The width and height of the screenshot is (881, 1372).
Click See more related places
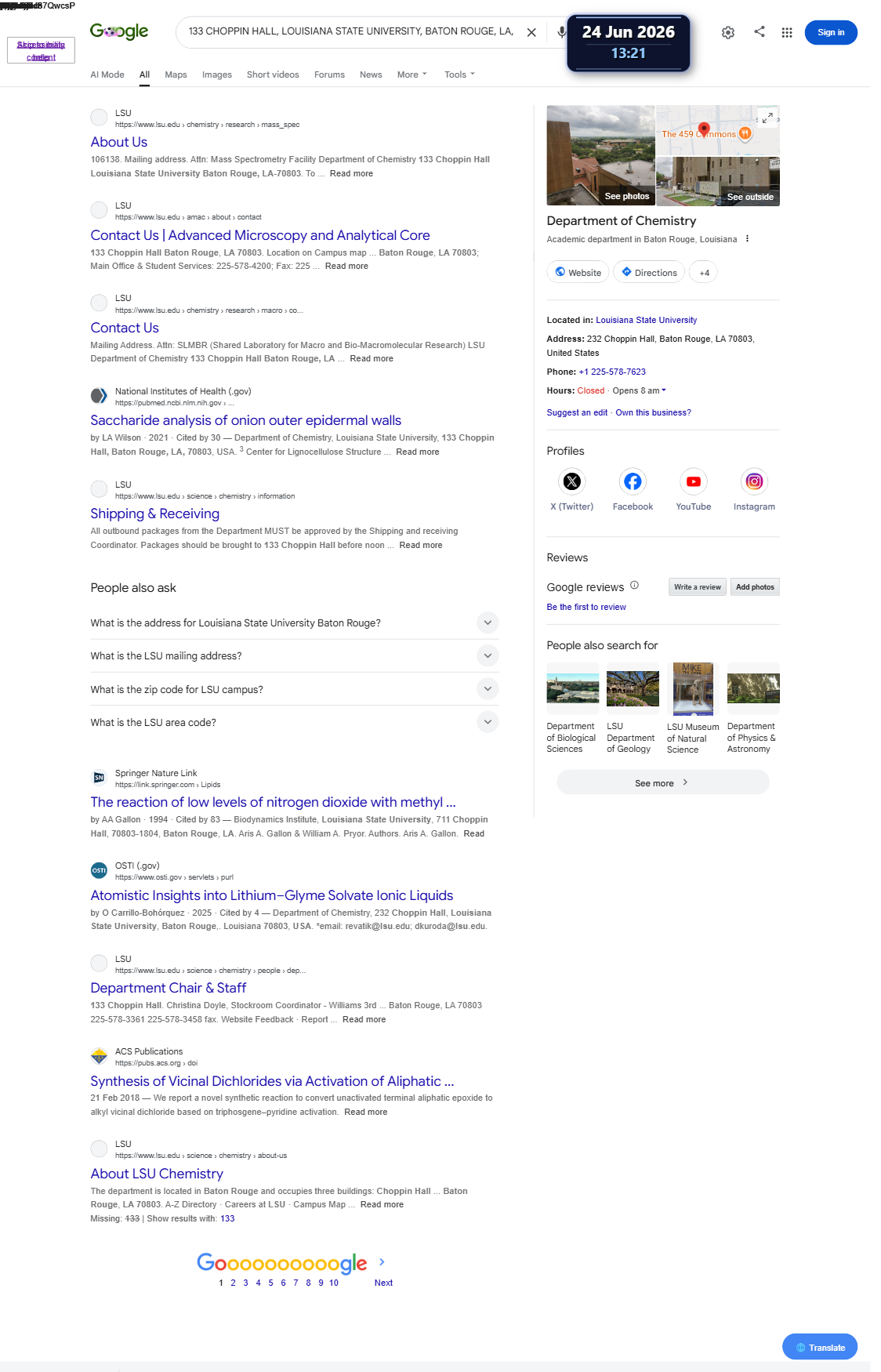662,782
